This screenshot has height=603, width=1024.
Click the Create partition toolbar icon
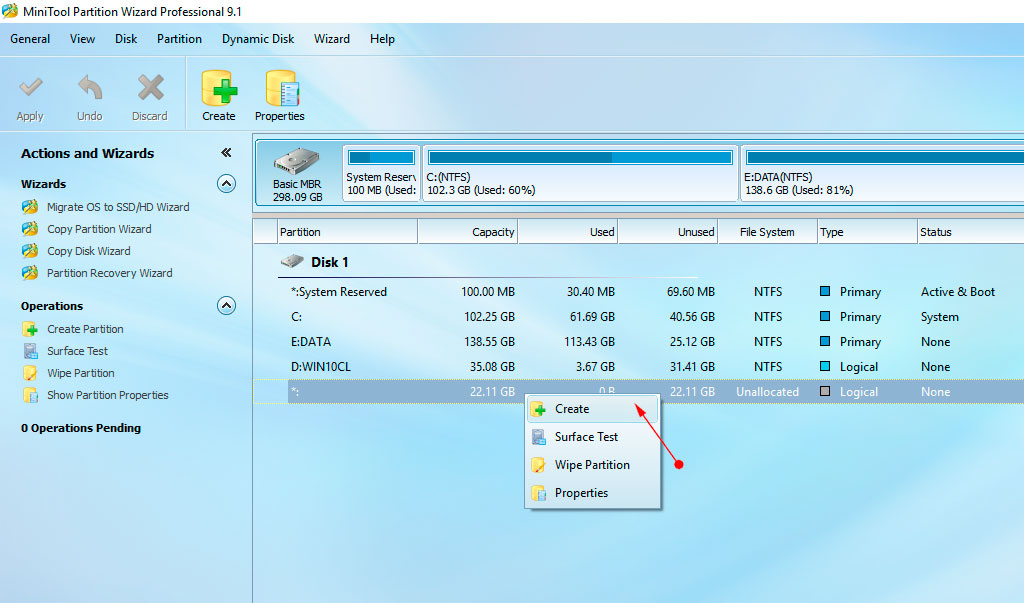click(219, 88)
